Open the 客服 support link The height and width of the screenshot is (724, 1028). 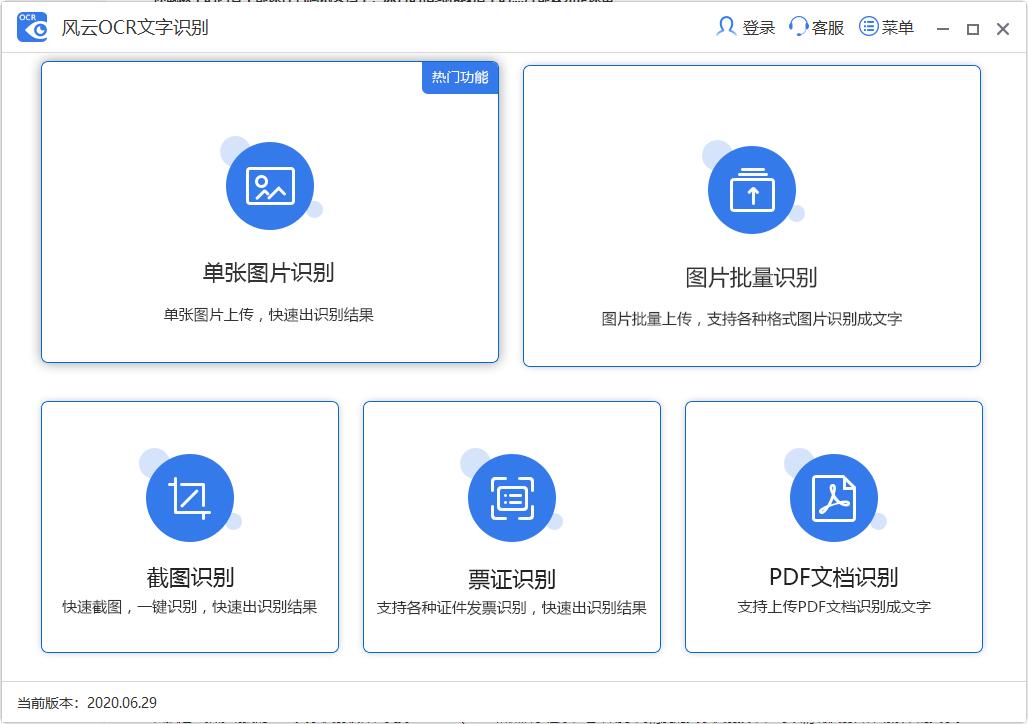point(826,27)
